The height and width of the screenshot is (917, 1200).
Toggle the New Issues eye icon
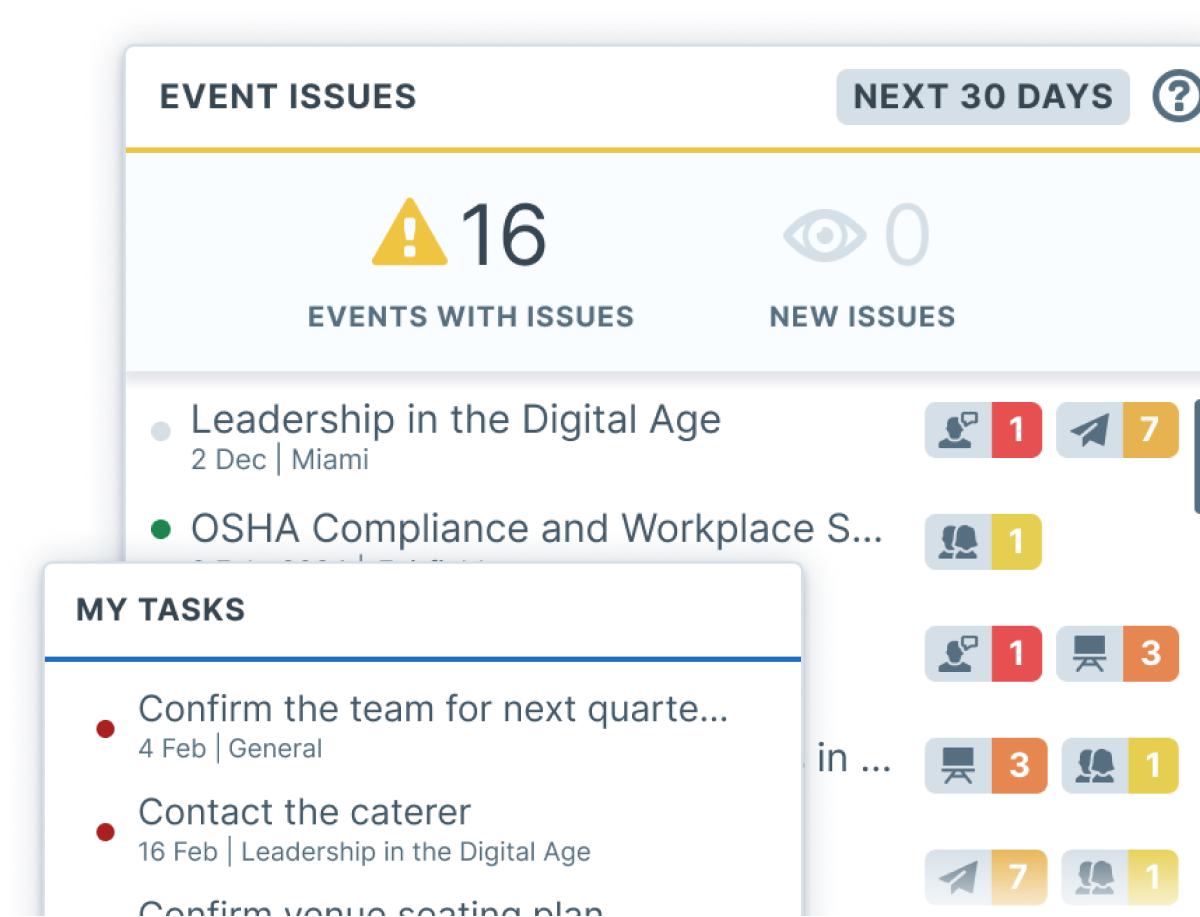[x=824, y=236]
